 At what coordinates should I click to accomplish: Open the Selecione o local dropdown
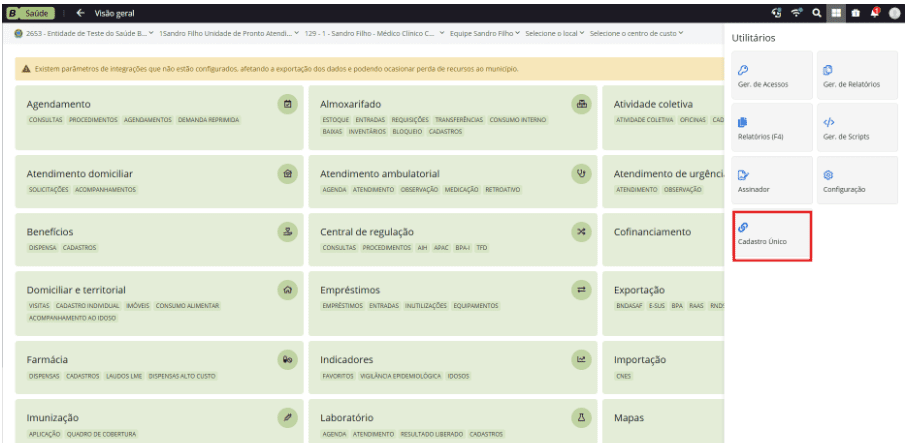point(555,34)
